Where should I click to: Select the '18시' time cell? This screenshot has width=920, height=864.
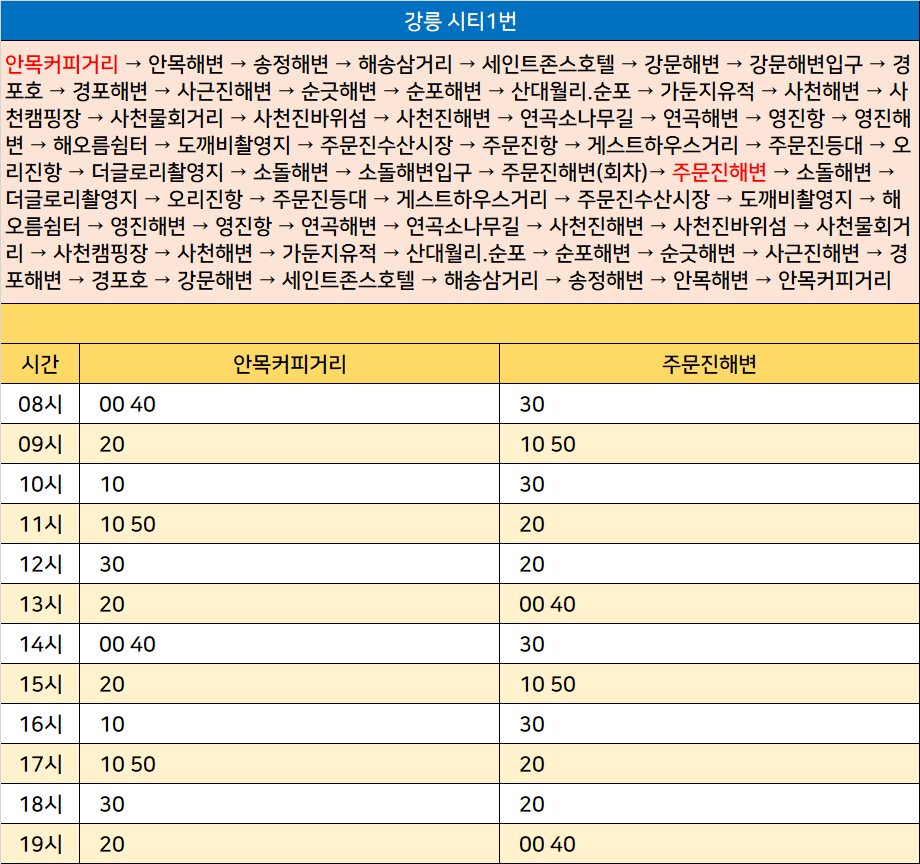[x=40, y=804]
